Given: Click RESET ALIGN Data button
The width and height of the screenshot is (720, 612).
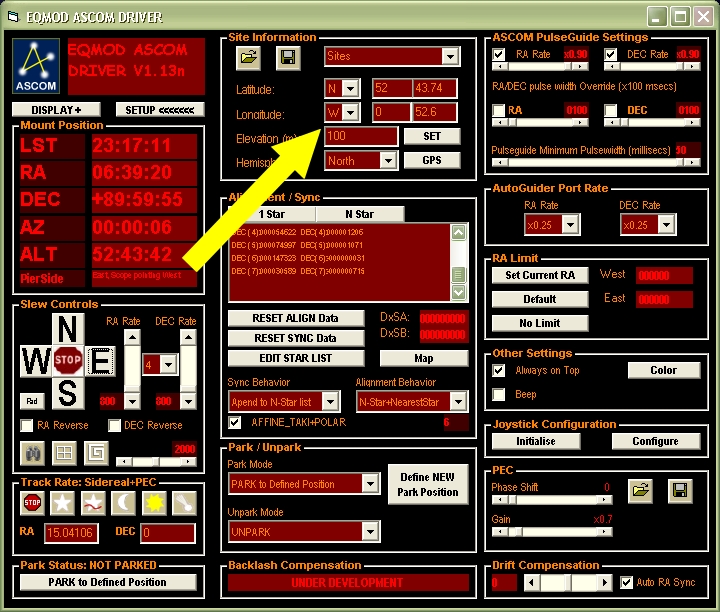Looking at the screenshot, I should click(296, 318).
